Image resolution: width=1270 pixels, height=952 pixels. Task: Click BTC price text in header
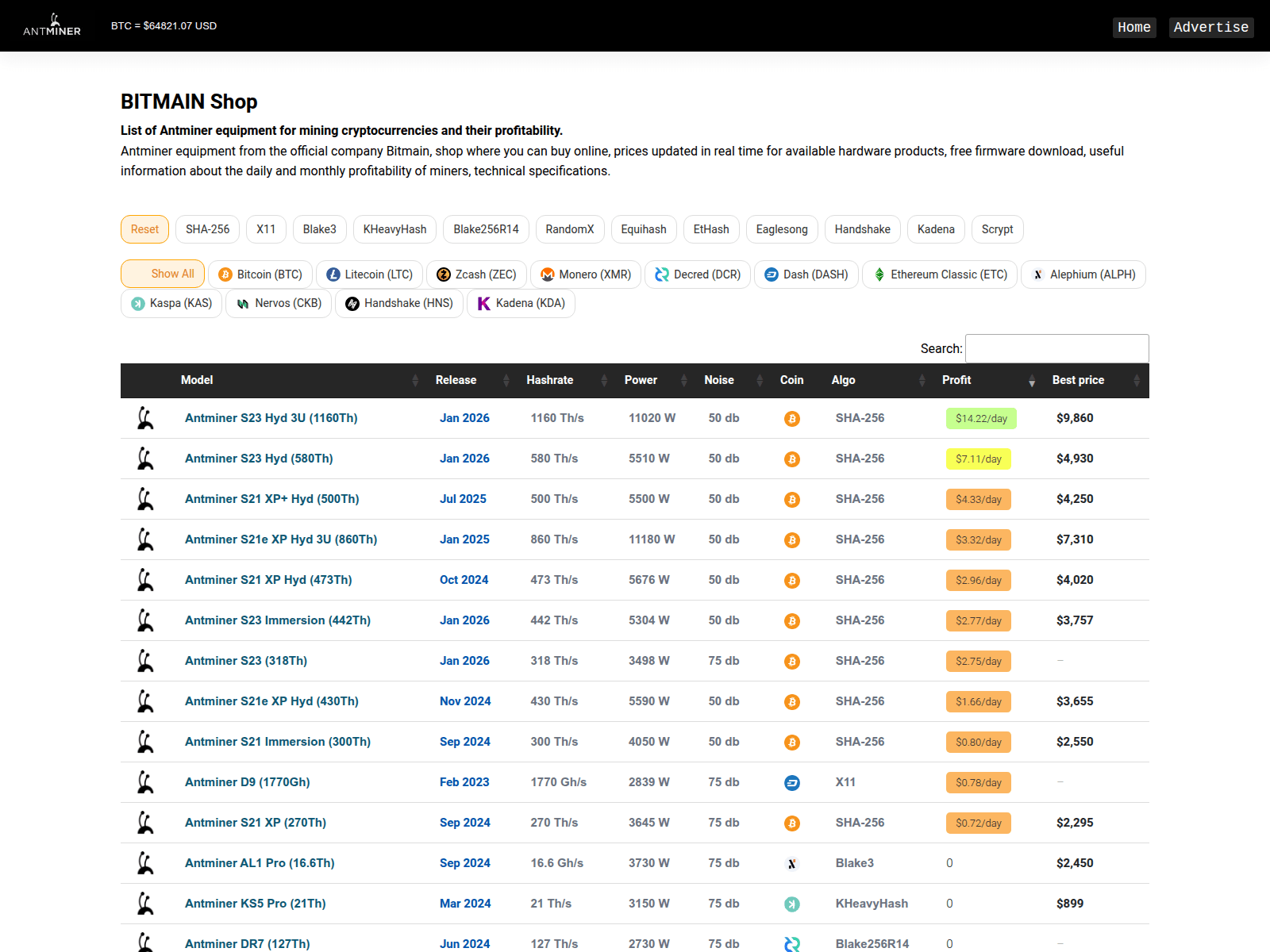point(164,26)
